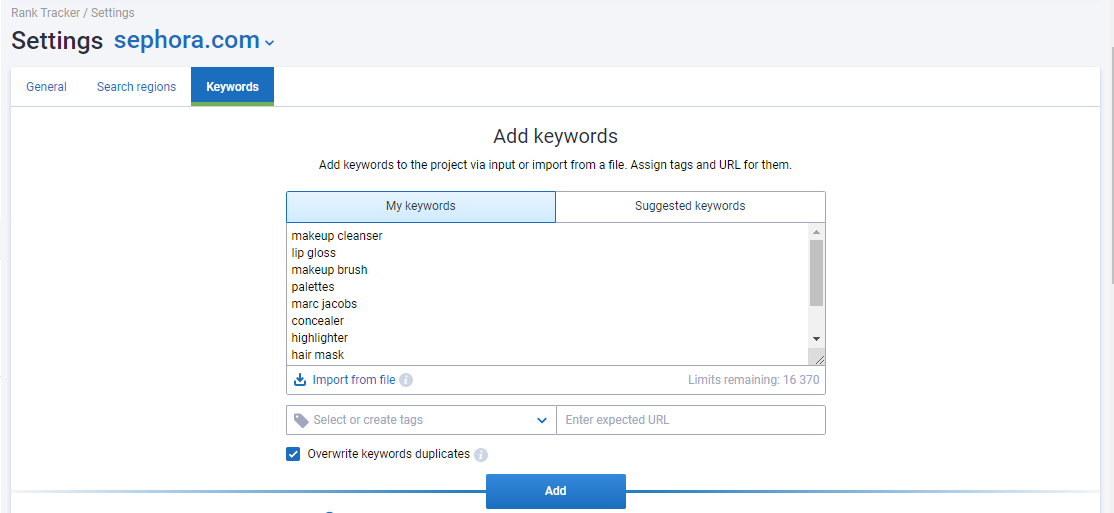Click the 'highlighter' keyword line

(x=320, y=338)
